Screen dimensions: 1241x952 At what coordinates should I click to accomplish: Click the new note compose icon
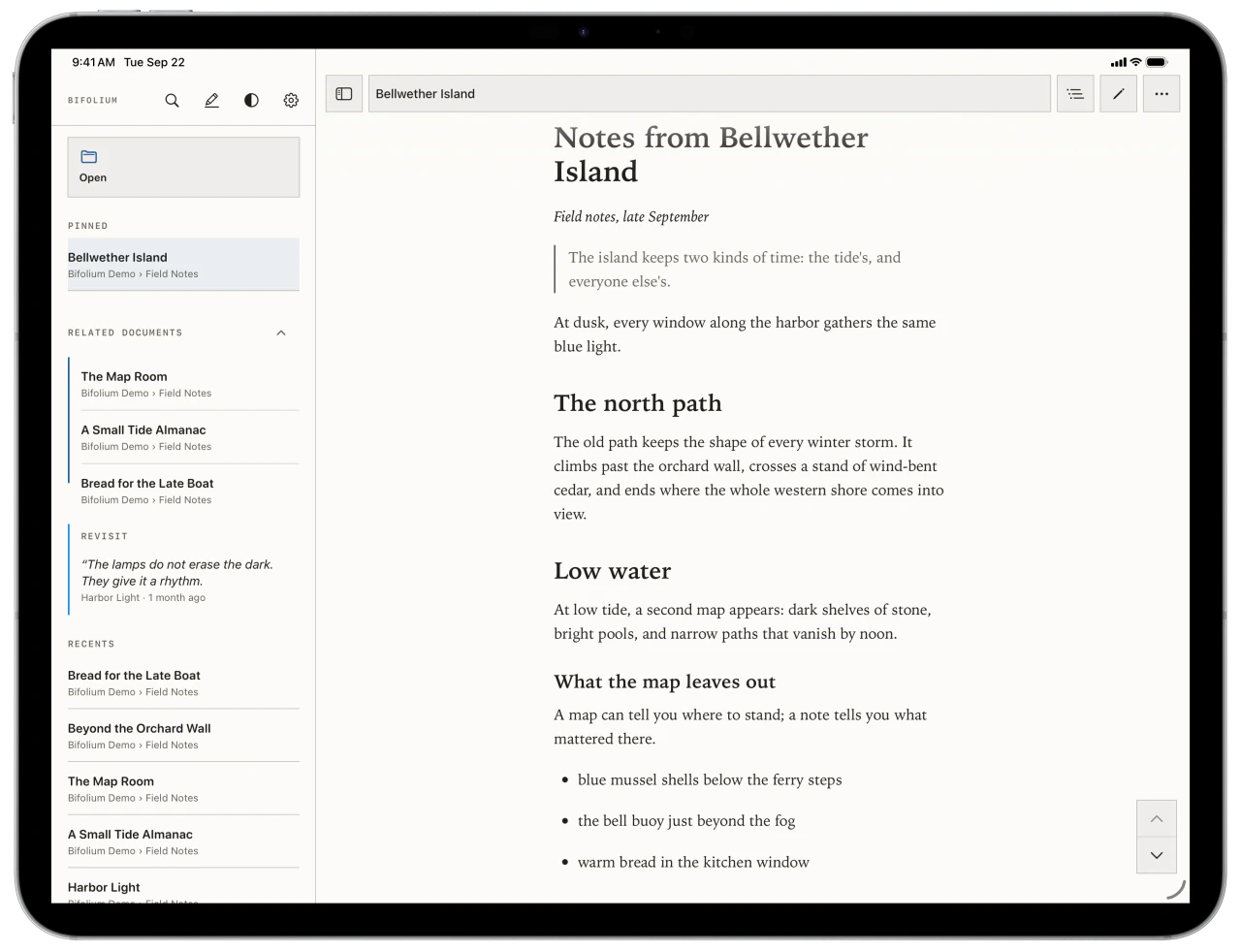pos(211,100)
